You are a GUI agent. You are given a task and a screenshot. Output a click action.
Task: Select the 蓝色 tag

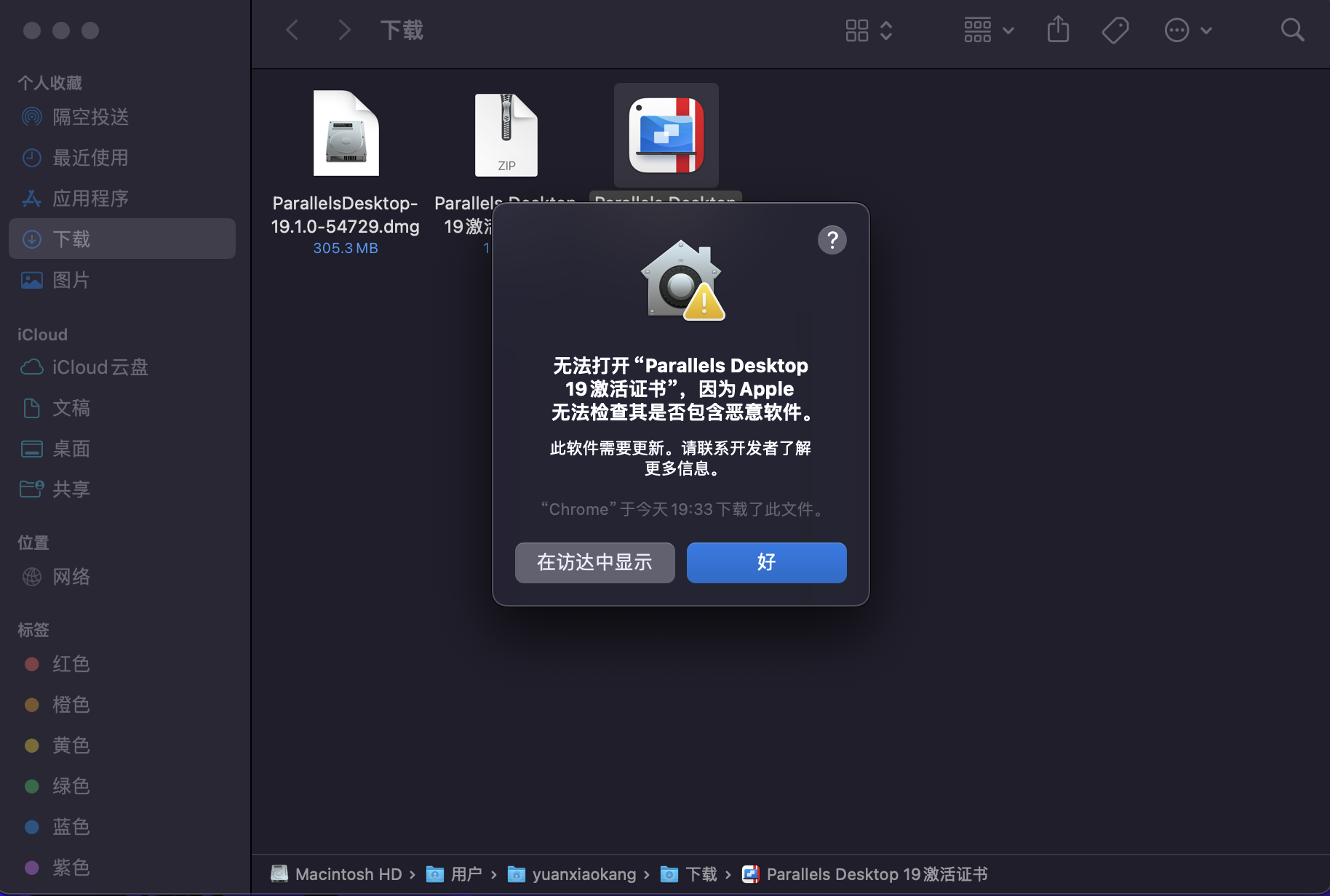pos(122,827)
